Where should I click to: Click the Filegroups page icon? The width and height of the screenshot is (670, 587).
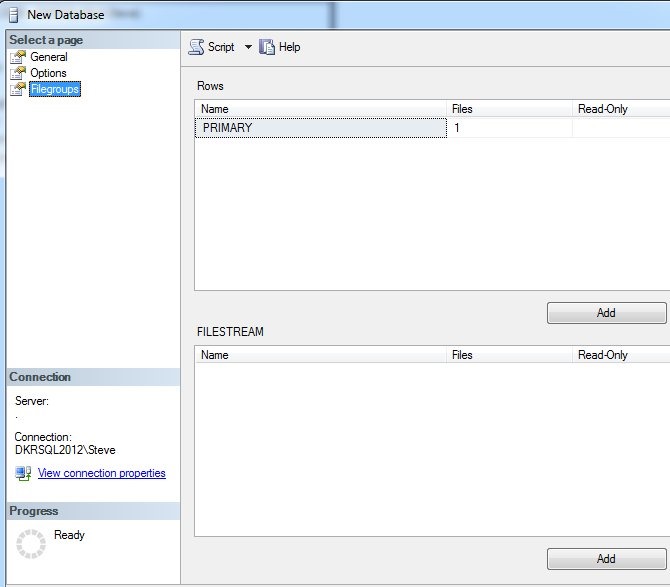[17, 89]
